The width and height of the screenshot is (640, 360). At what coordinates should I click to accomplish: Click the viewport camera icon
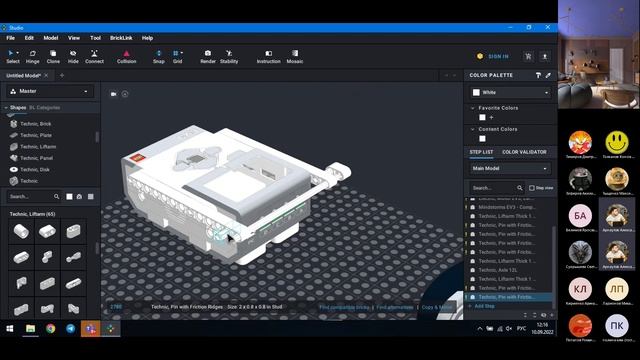113,94
